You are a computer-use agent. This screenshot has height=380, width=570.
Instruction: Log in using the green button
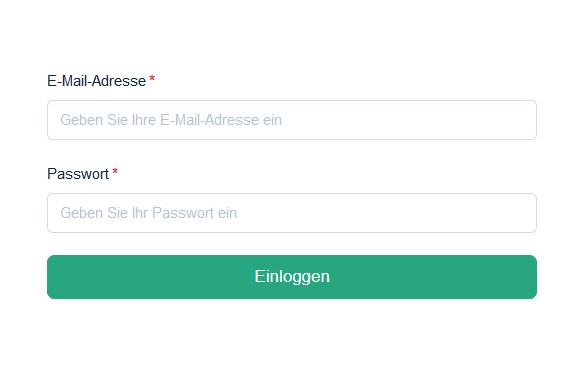pyautogui.click(x=292, y=277)
